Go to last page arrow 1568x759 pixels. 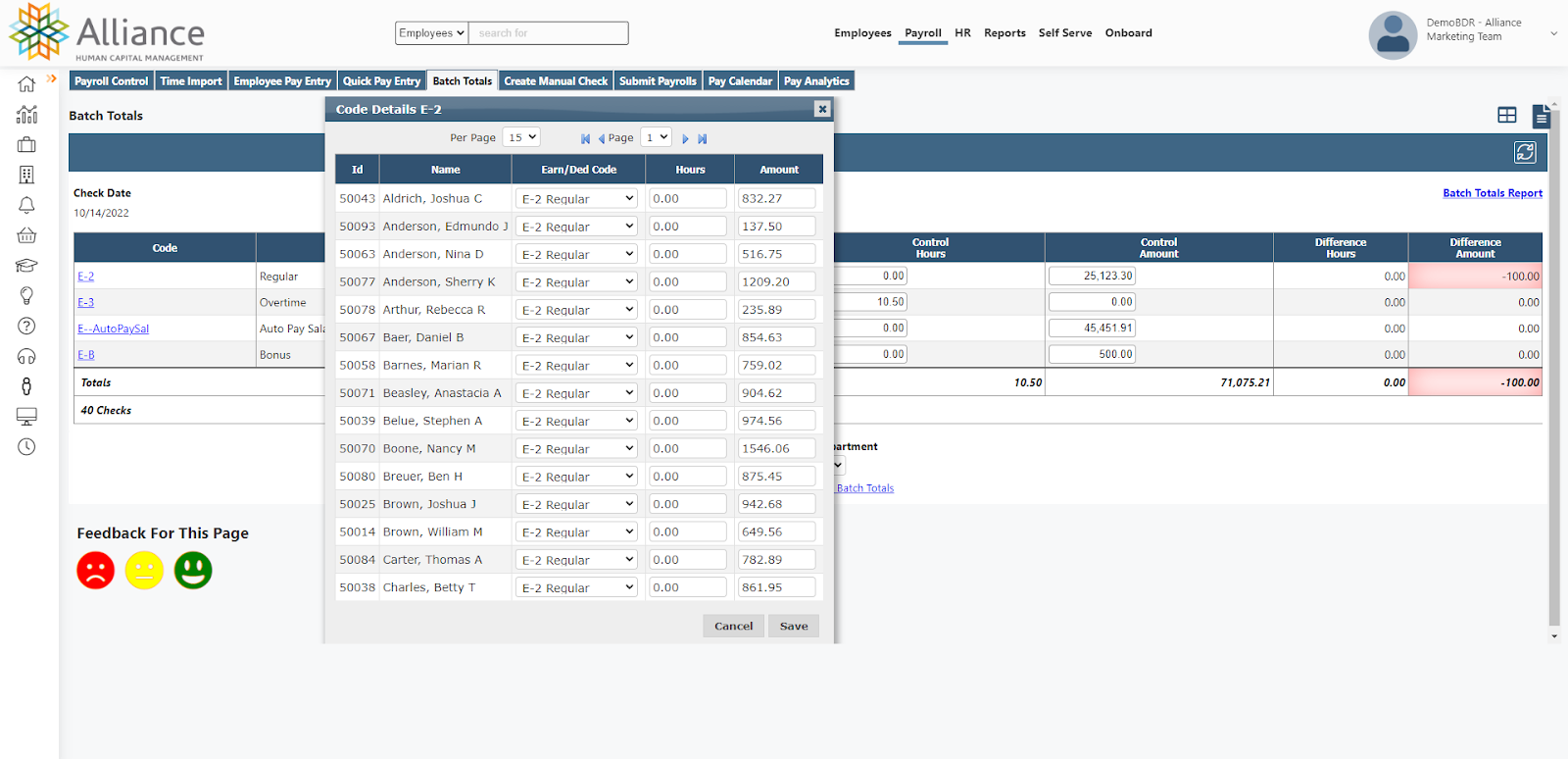pos(702,139)
